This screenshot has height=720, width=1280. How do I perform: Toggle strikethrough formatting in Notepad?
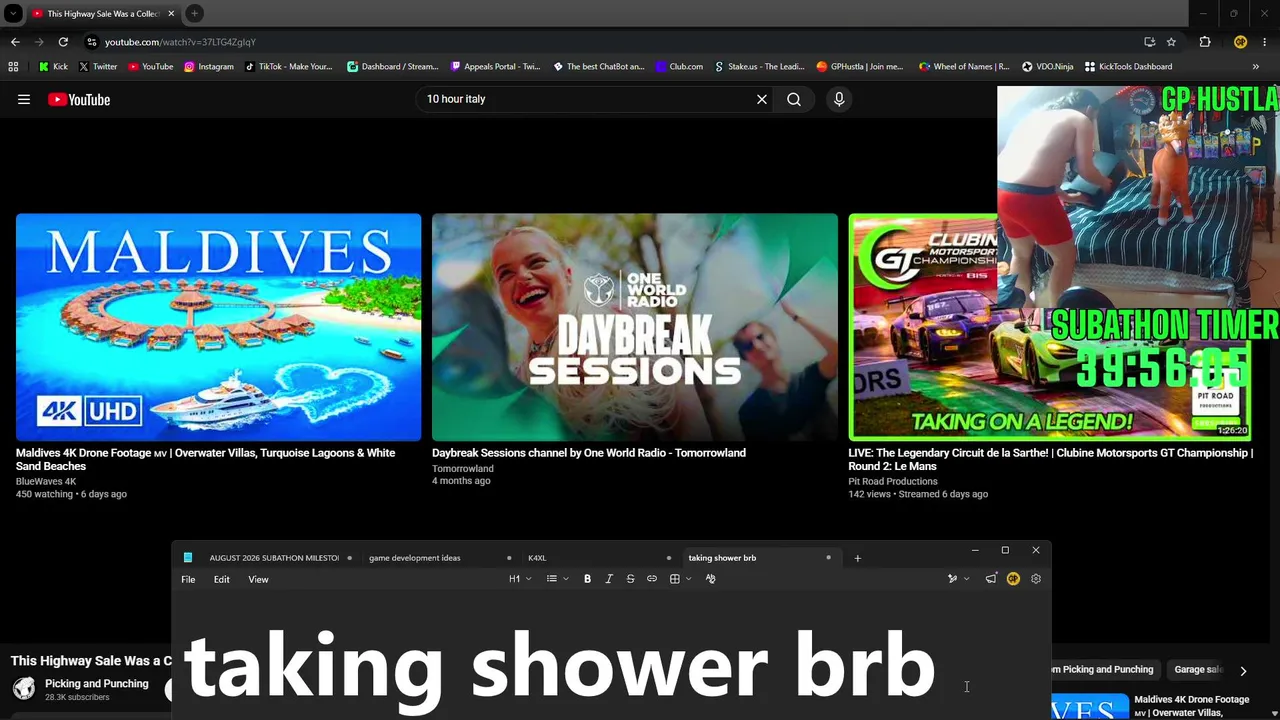tap(630, 579)
